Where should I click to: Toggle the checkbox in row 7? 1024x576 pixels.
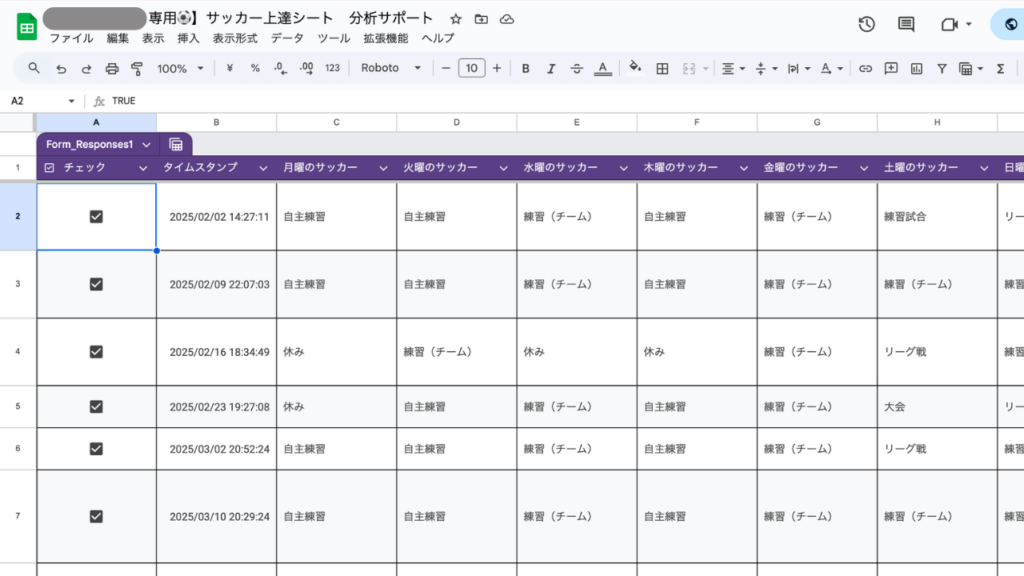coord(96,516)
